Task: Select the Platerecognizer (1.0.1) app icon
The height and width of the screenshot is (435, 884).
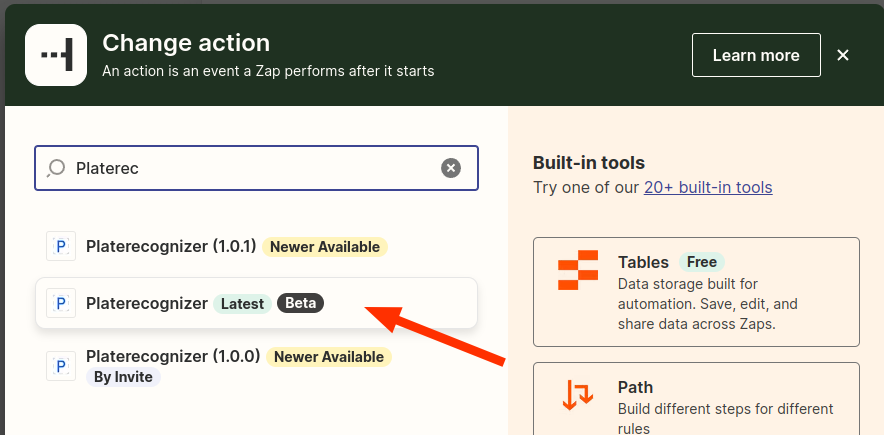Action: pyautogui.click(x=61, y=246)
